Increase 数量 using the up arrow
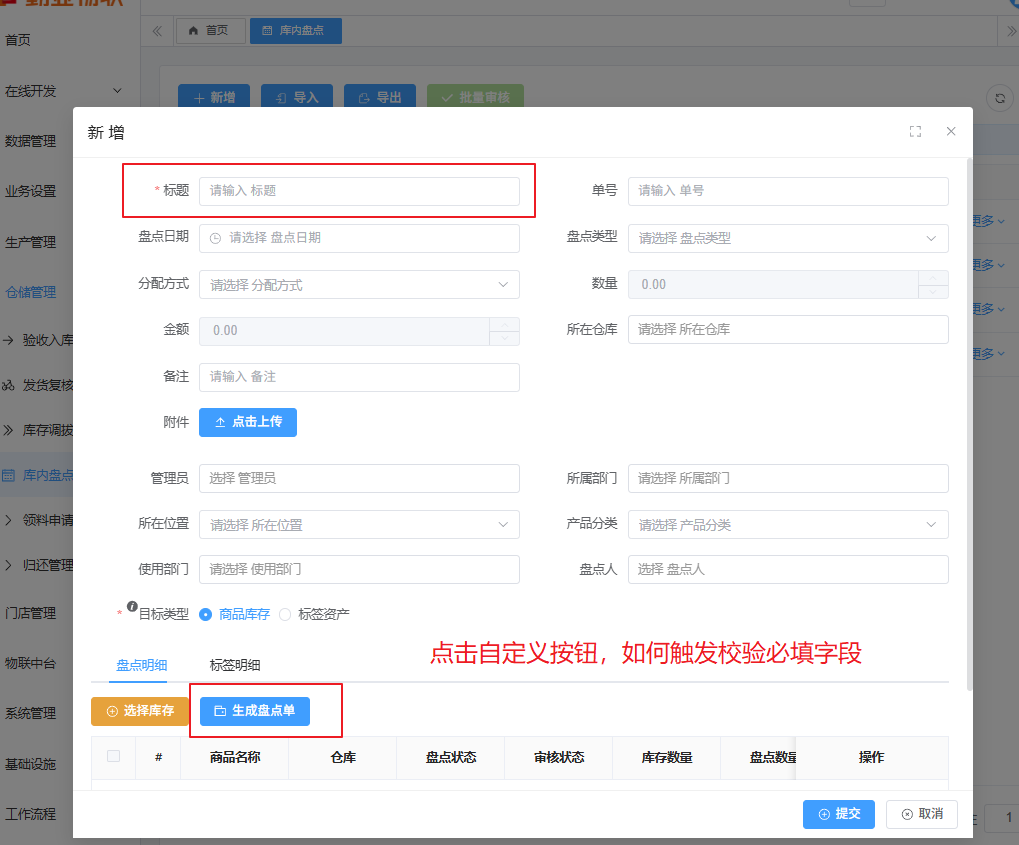The width and height of the screenshot is (1019, 845). (932, 277)
